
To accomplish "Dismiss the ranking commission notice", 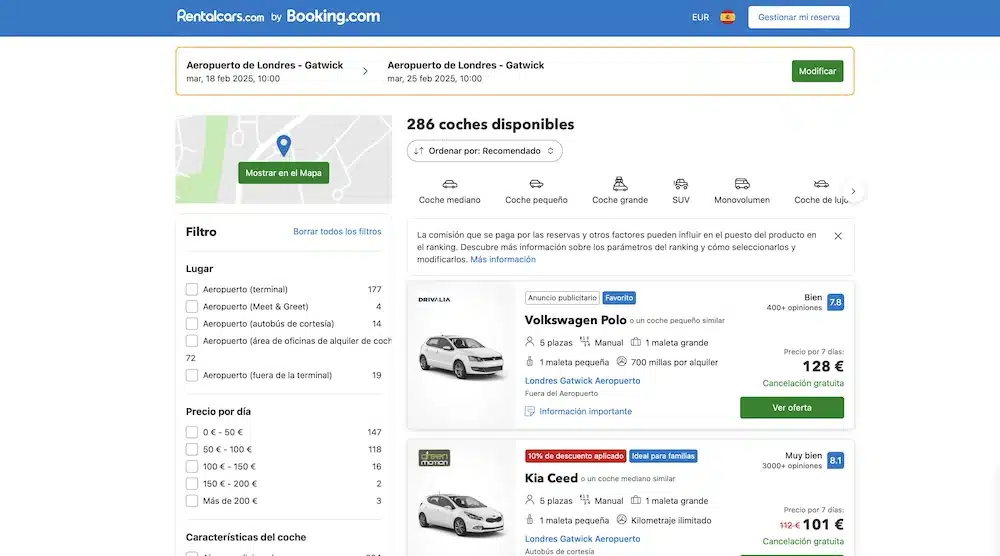I will [838, 236].
